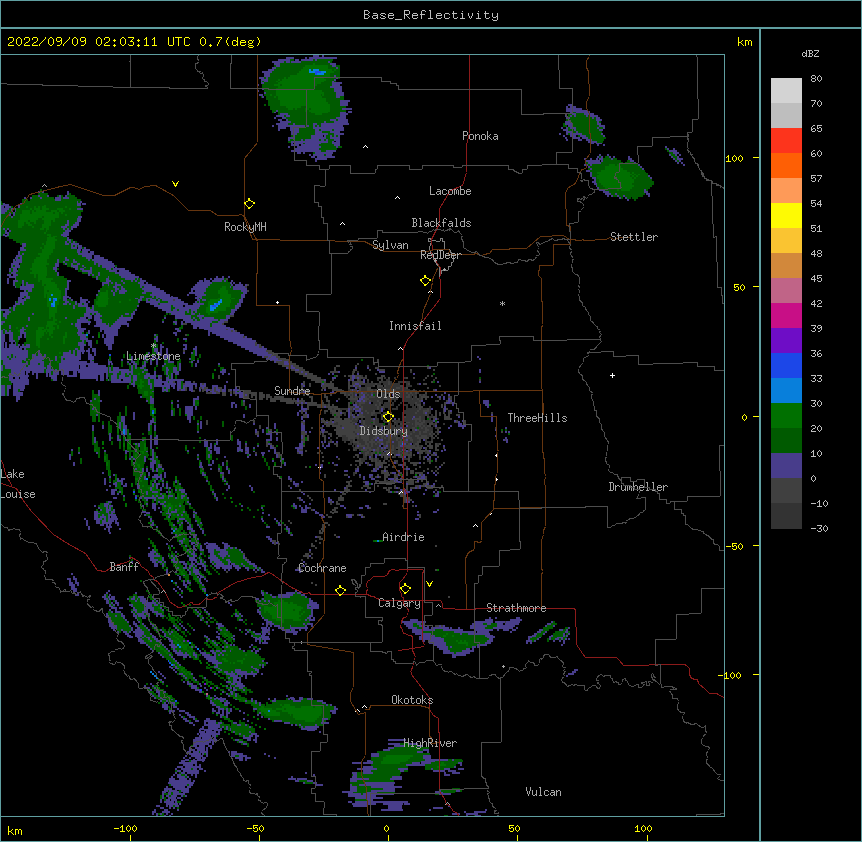Click the Calgary city label
The height and width of the screenshot is (842, 862).
pyautogui.click(x=399, y=603)
